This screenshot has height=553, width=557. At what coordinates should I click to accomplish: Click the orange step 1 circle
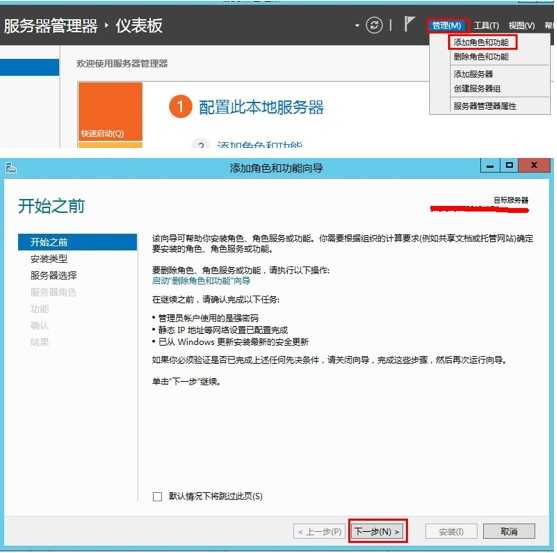click(180, 107)
